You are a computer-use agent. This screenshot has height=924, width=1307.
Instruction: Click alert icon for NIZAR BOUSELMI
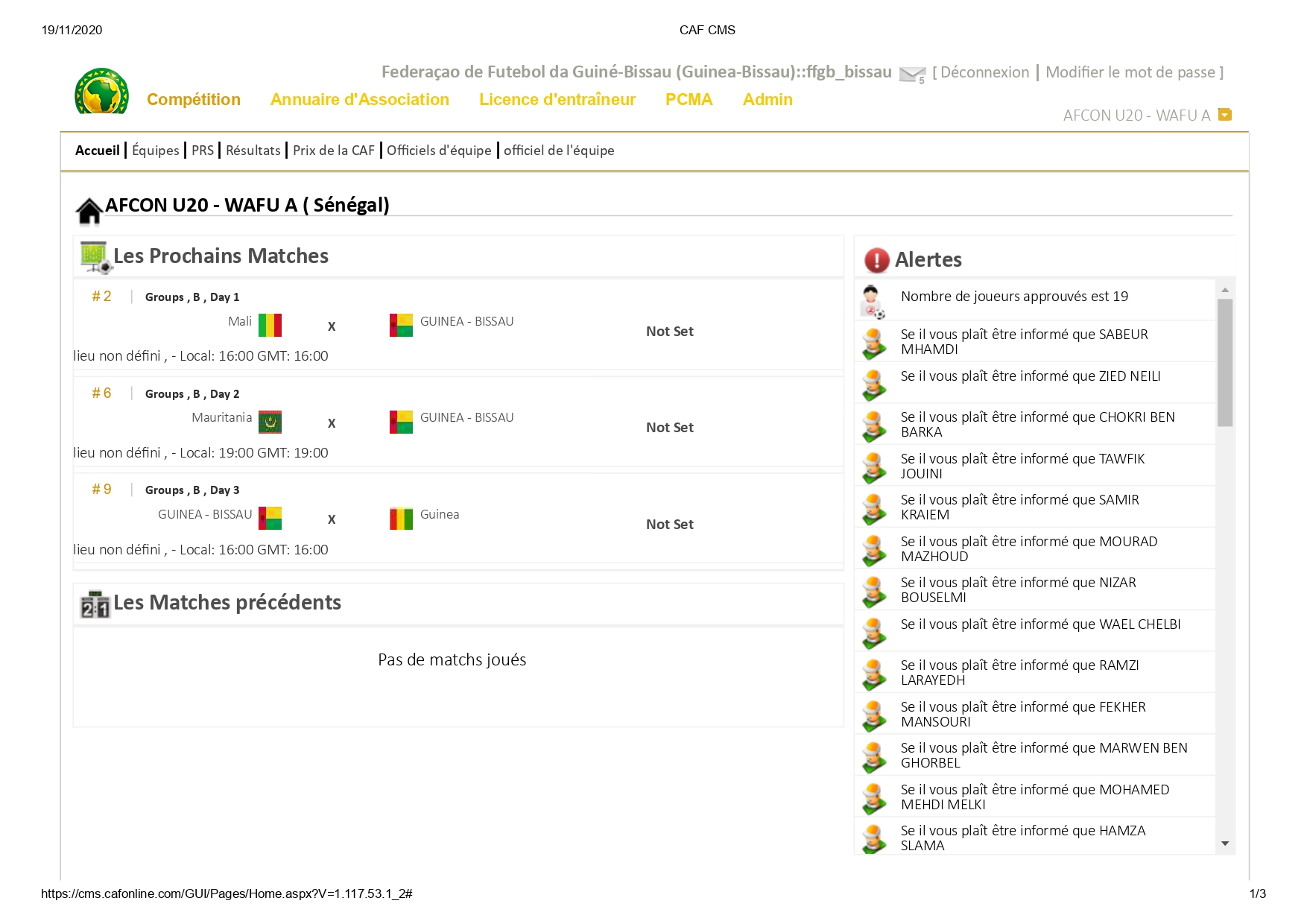tap(873, 592)
